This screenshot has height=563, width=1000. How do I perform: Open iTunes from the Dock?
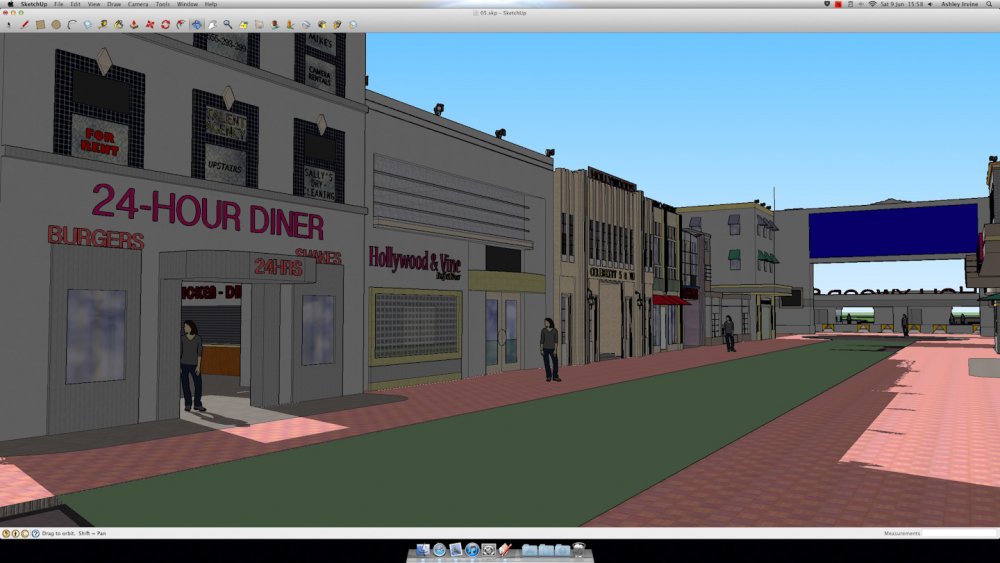(473, 550)
